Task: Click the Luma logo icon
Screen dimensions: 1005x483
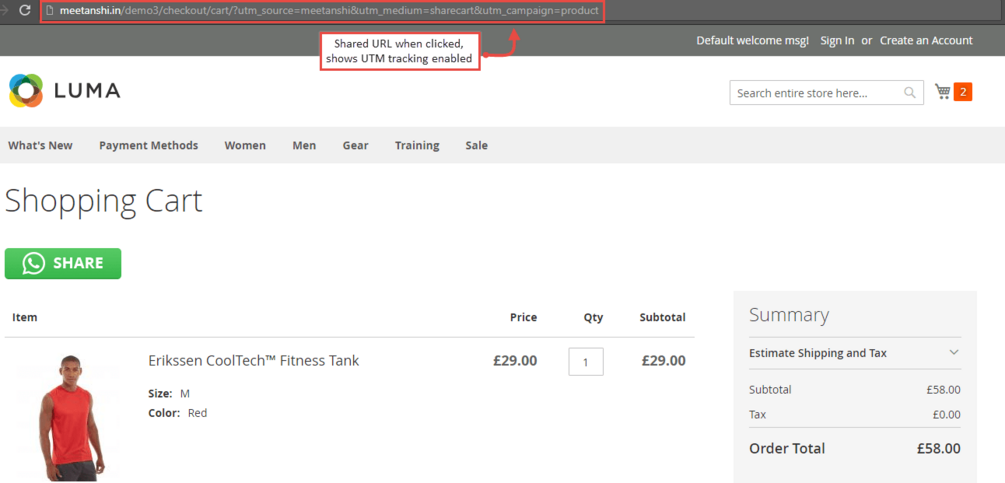Action: pos(27,91)
